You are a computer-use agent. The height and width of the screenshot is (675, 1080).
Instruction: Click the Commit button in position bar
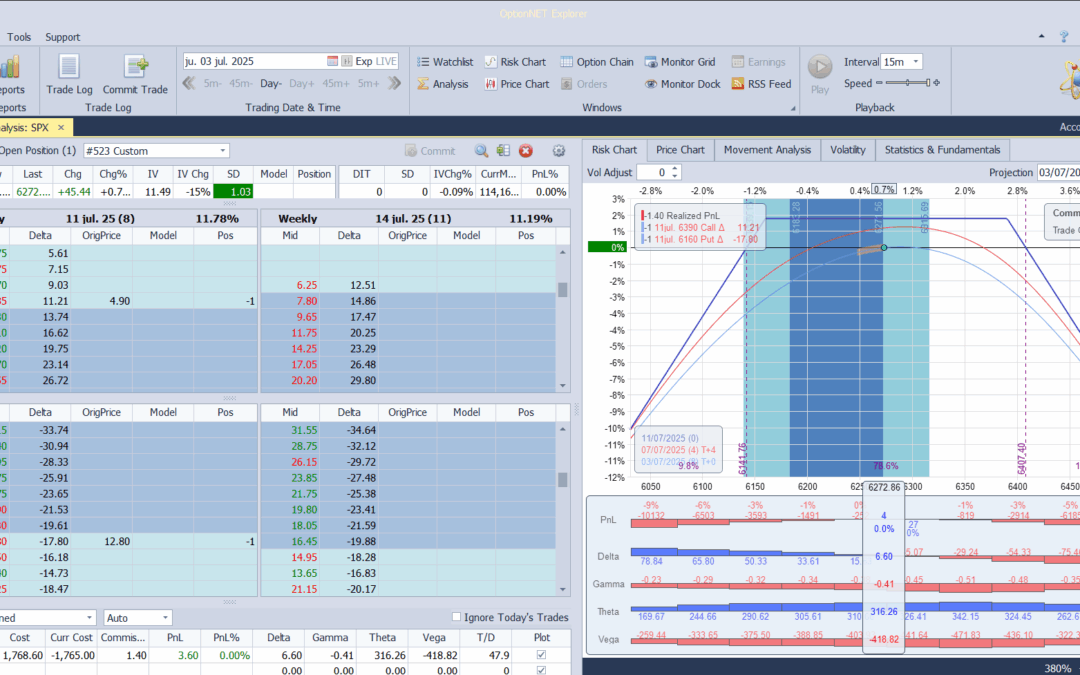pos(430,151)
